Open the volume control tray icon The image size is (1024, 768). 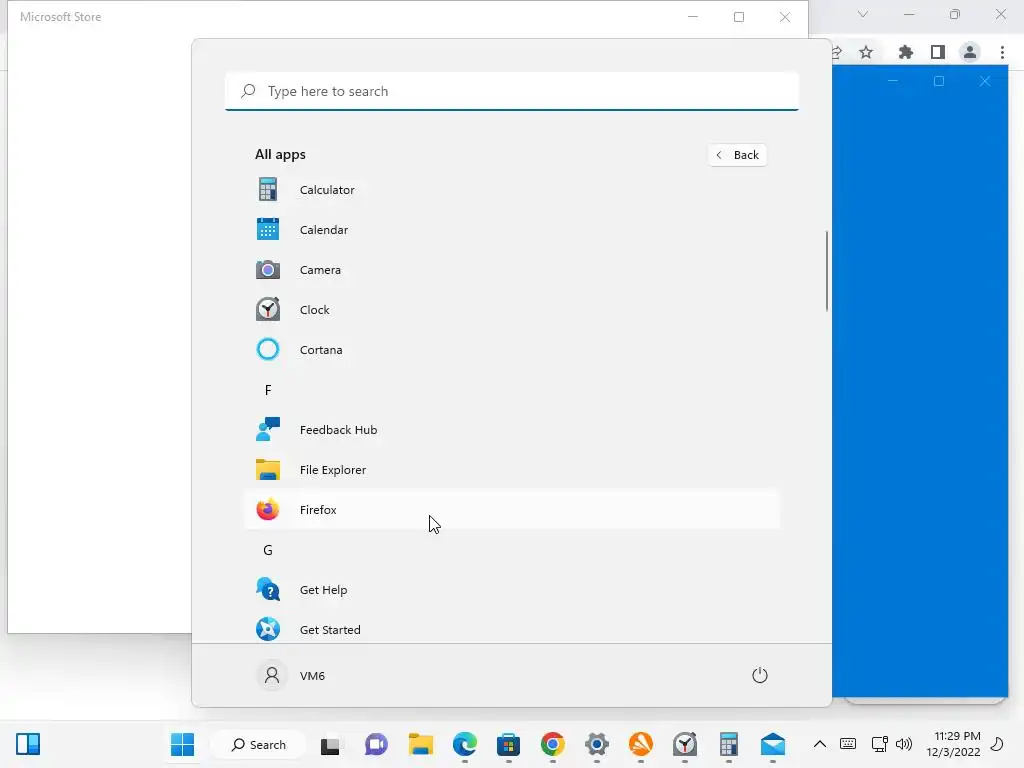[904, 744]
